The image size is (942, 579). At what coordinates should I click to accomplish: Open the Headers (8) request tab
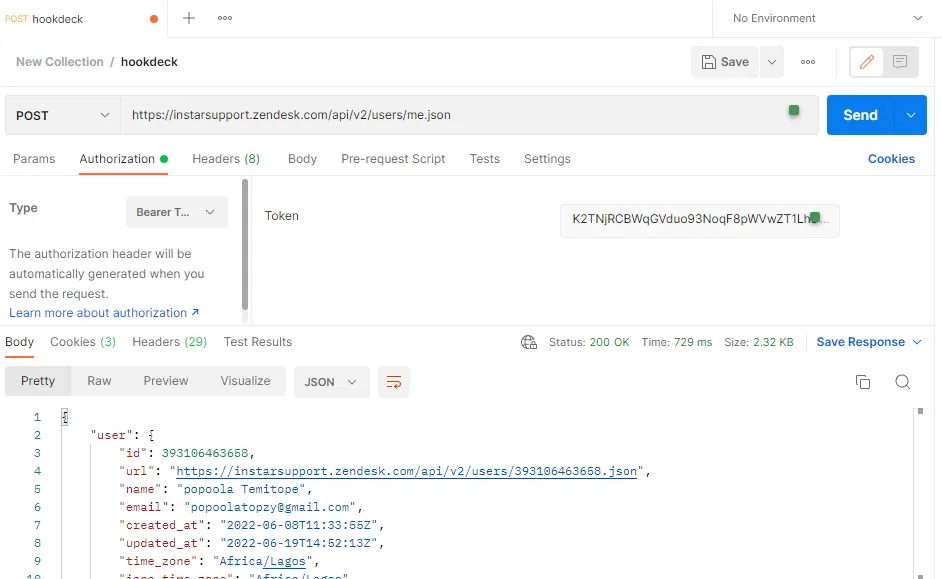click(226, 159)
